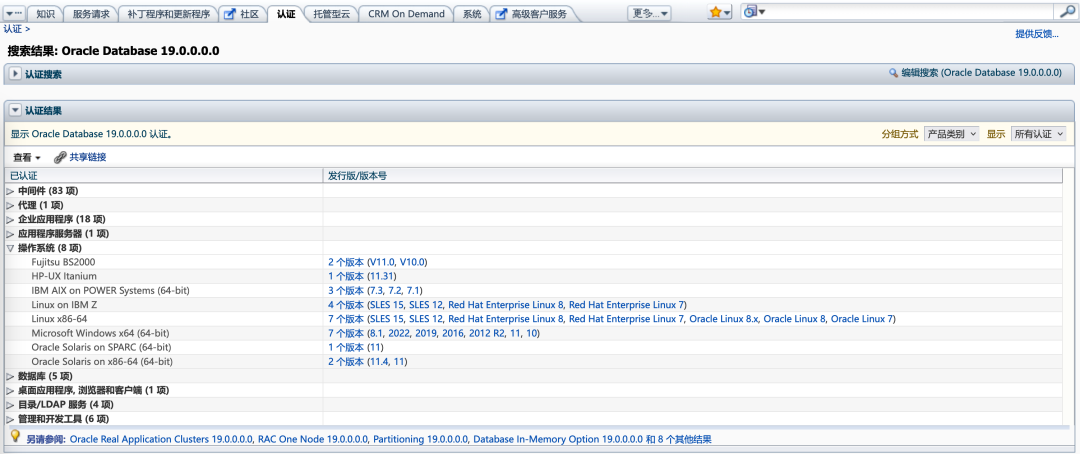Open the search scope dropdown icon
The width and height of the screenshot is (1080, 454).
(x=755, y=12)
